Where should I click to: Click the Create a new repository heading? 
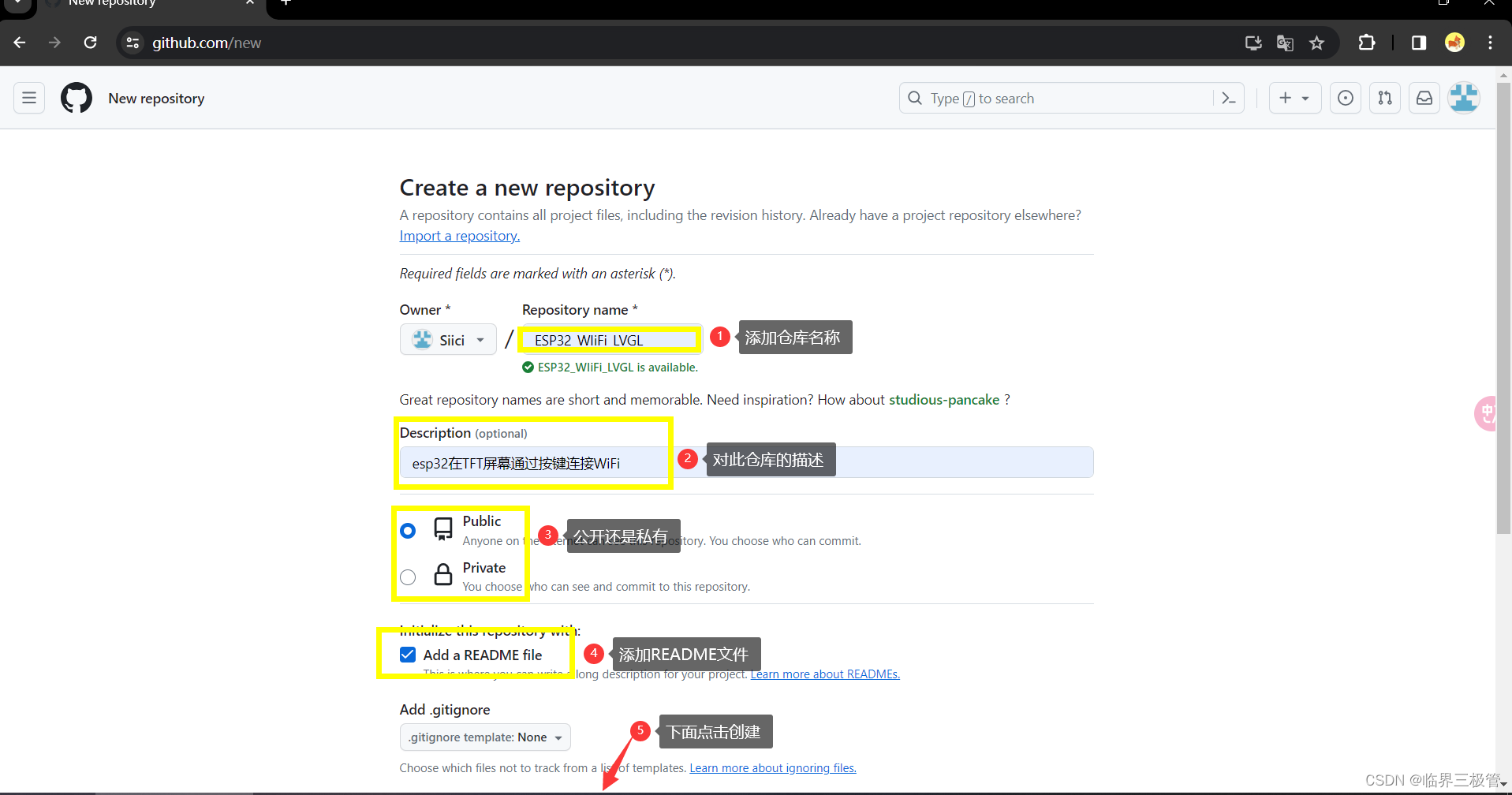click(x=527, y=188)
